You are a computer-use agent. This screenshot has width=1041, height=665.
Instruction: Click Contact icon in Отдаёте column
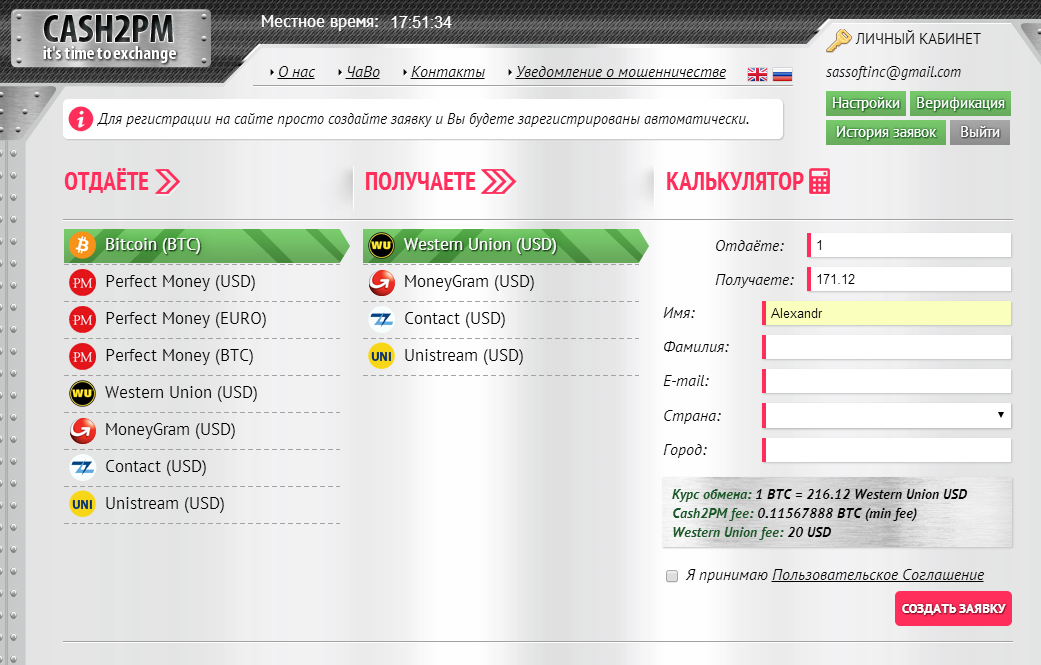(82, 468)
